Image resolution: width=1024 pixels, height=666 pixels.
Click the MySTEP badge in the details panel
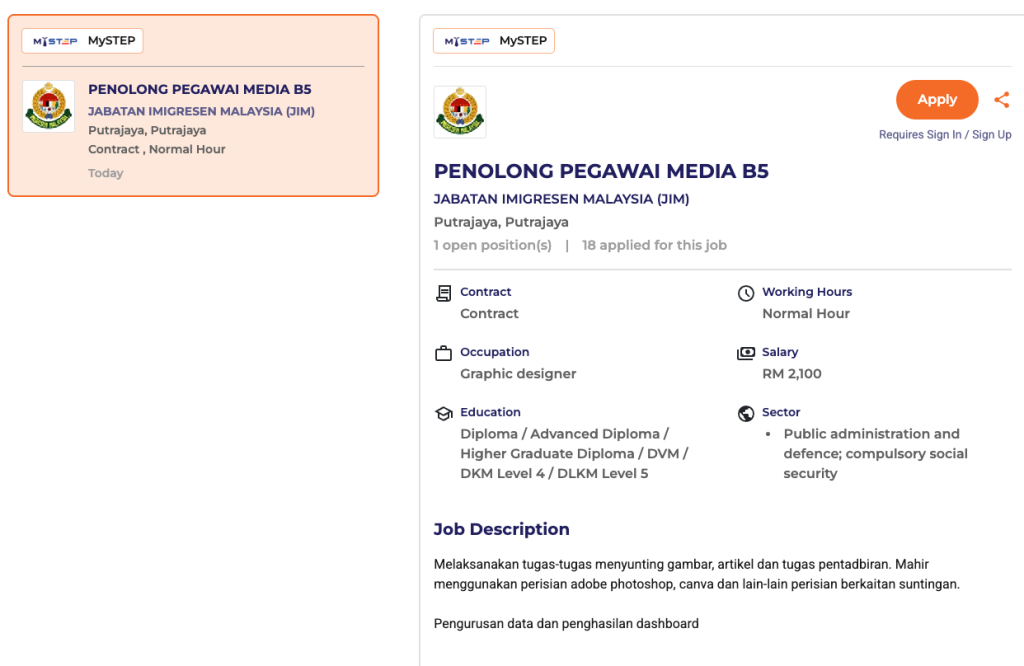[494, 41]
